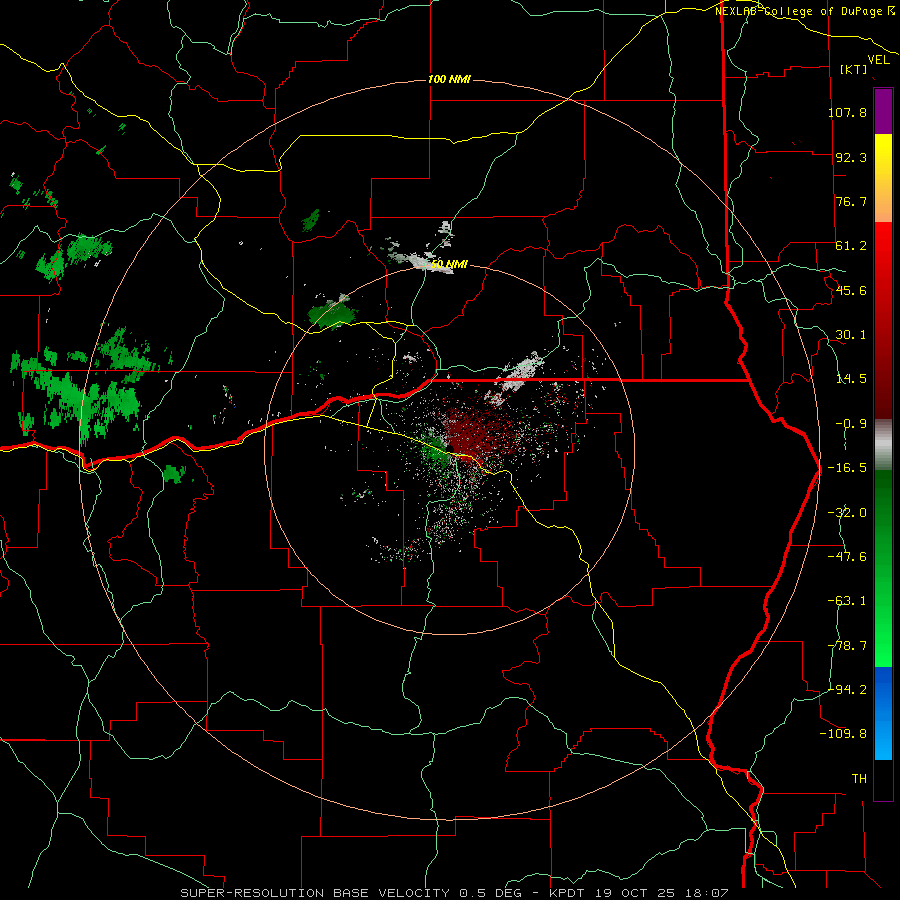Click the 76.7 value on velocity scale
Screen dimensions: 900x900
[x=851, y=201]
